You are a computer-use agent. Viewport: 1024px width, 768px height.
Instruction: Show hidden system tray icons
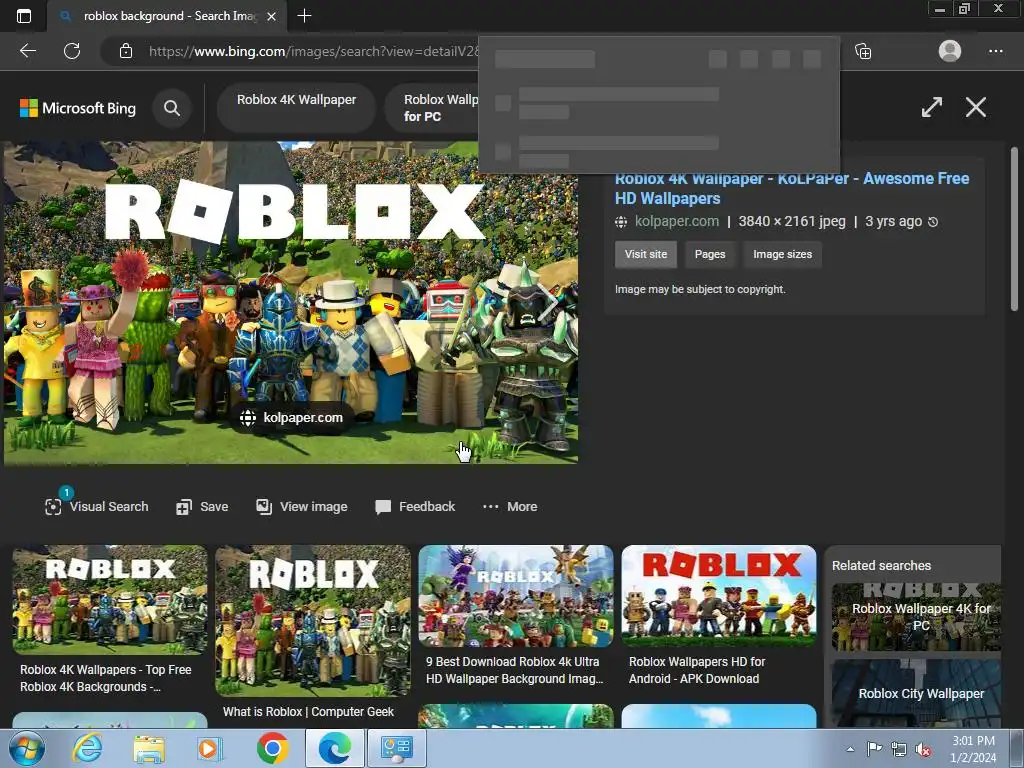point(850,749)
